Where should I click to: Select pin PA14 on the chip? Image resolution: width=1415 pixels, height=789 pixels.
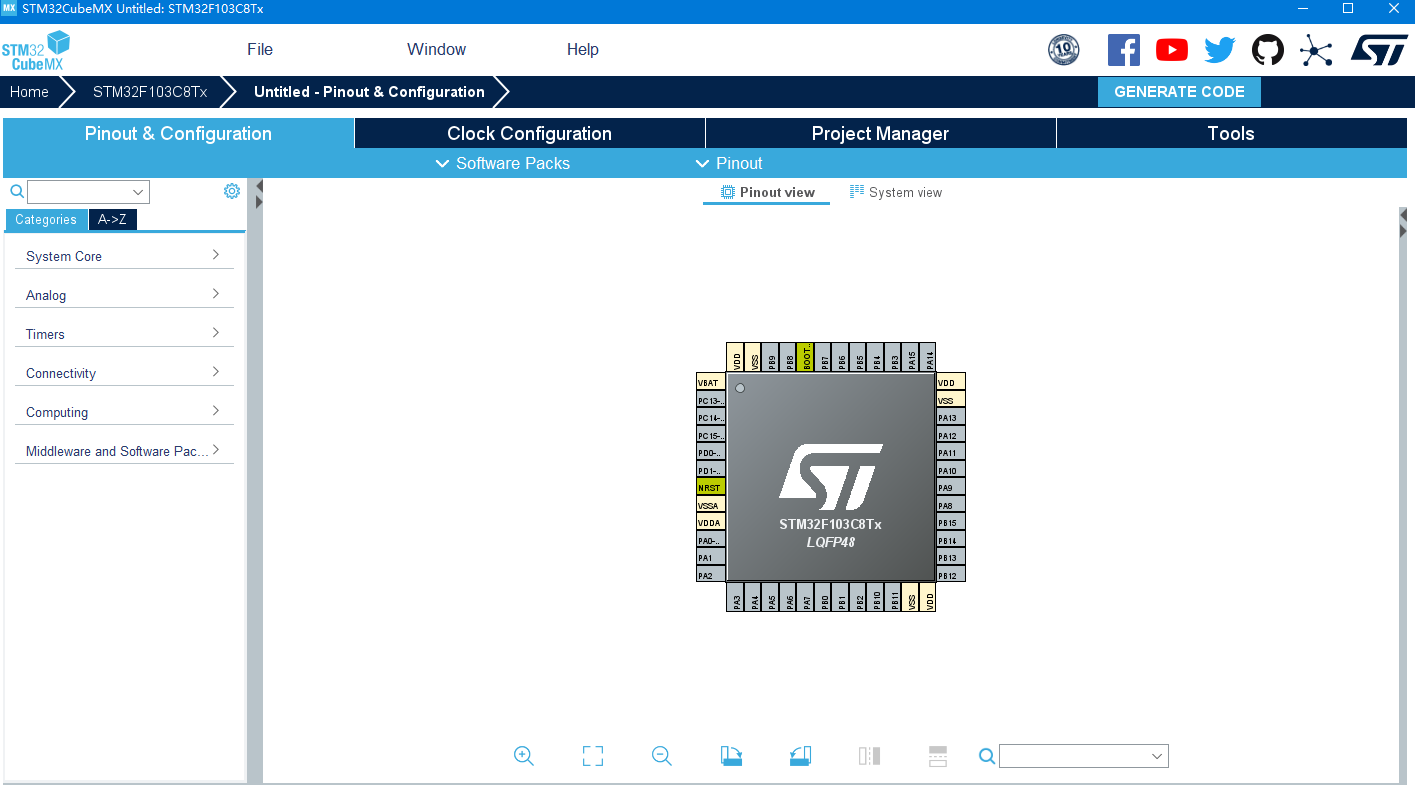coord(928,357)
